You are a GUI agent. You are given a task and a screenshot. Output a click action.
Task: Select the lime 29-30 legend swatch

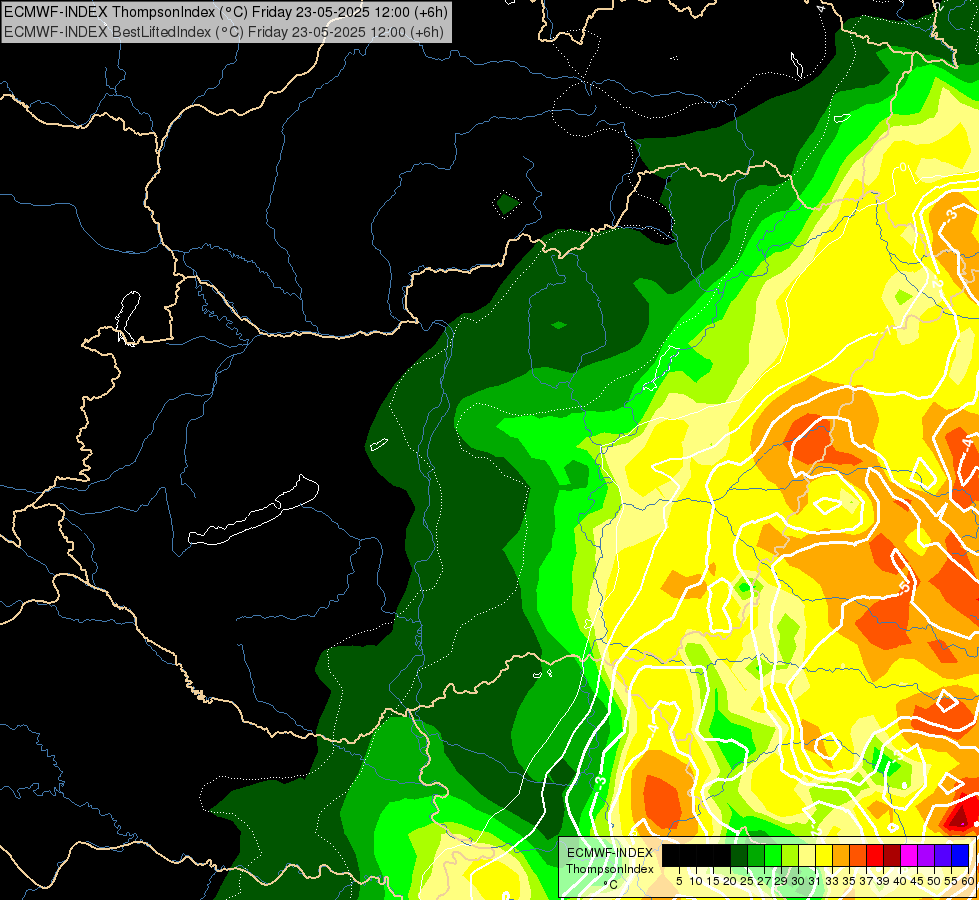click(x=790, y=856)
